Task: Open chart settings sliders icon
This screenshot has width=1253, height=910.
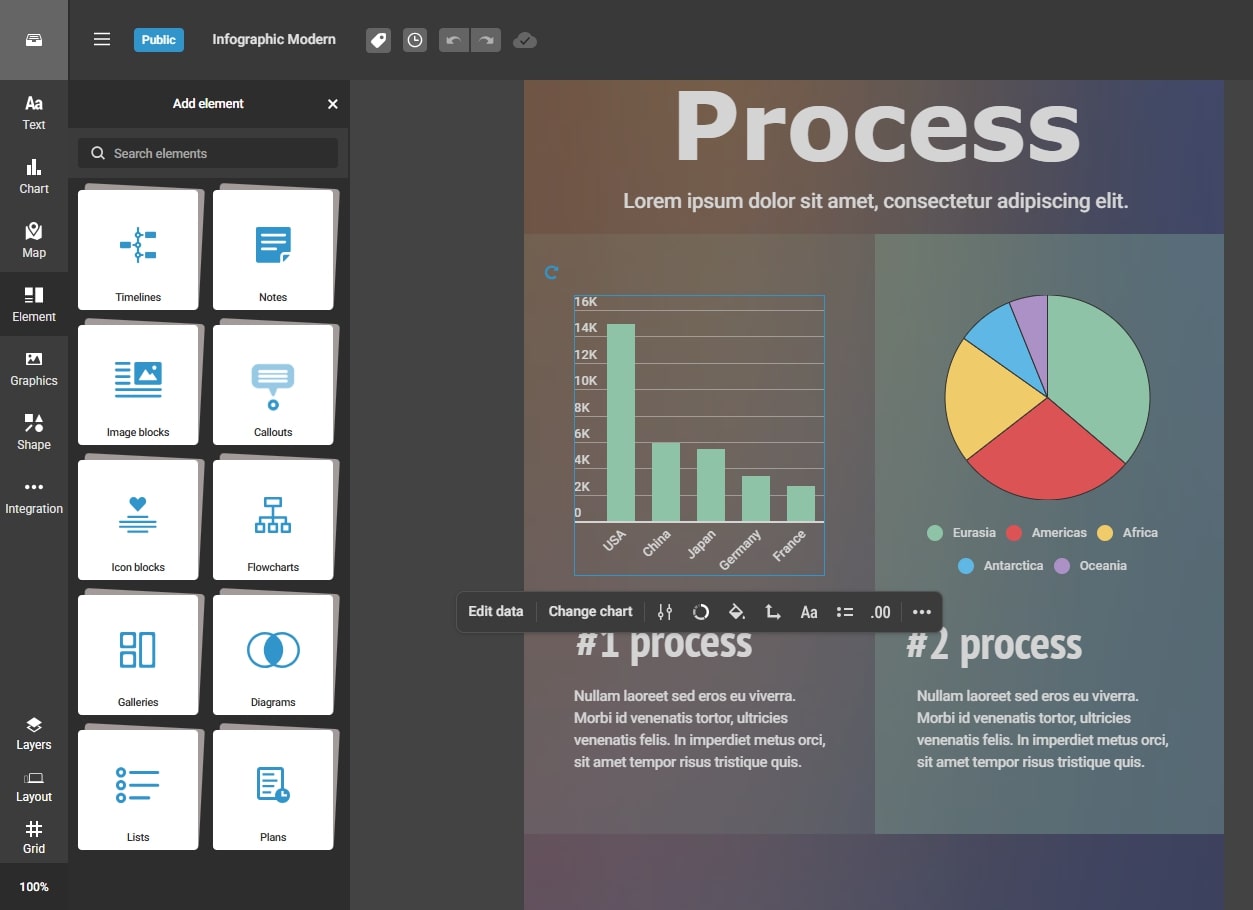Action: (665, 612)
